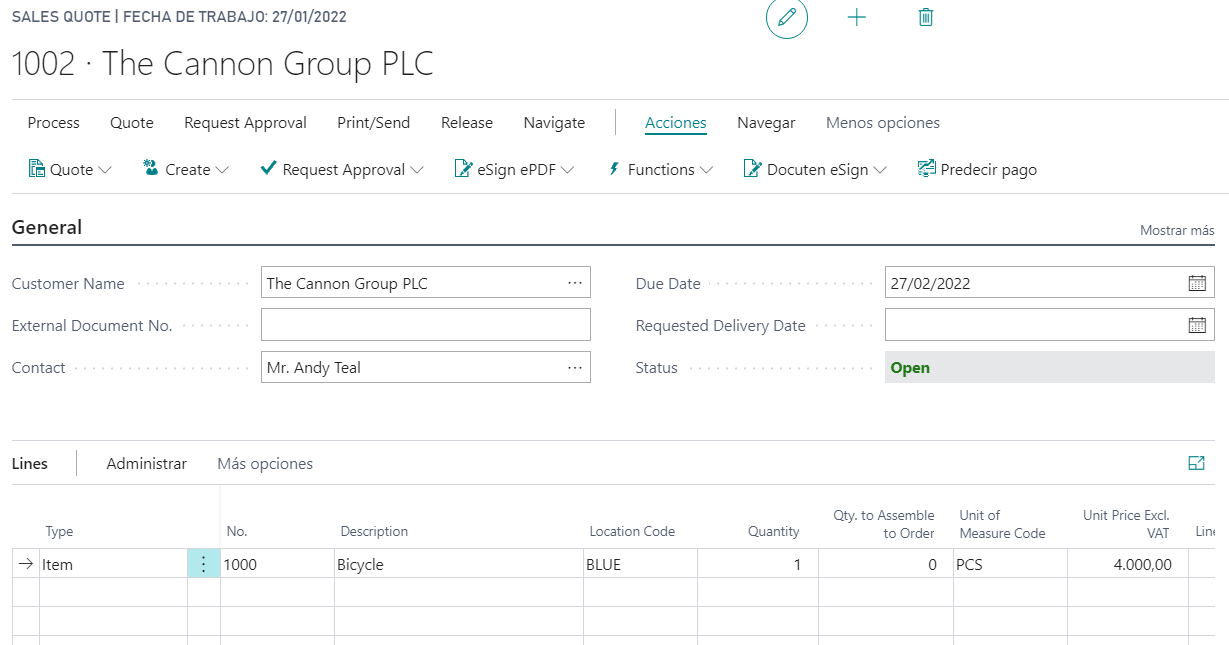Click Mostrar más in General section
The width and height of the screenshot is (1229, 645).
click(1177, 230)
